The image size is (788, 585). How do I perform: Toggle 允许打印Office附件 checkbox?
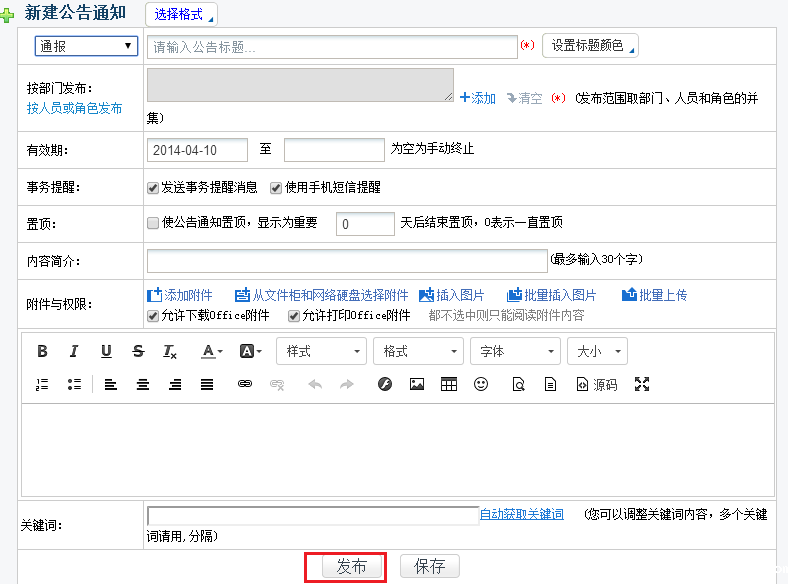pos(294,316)
